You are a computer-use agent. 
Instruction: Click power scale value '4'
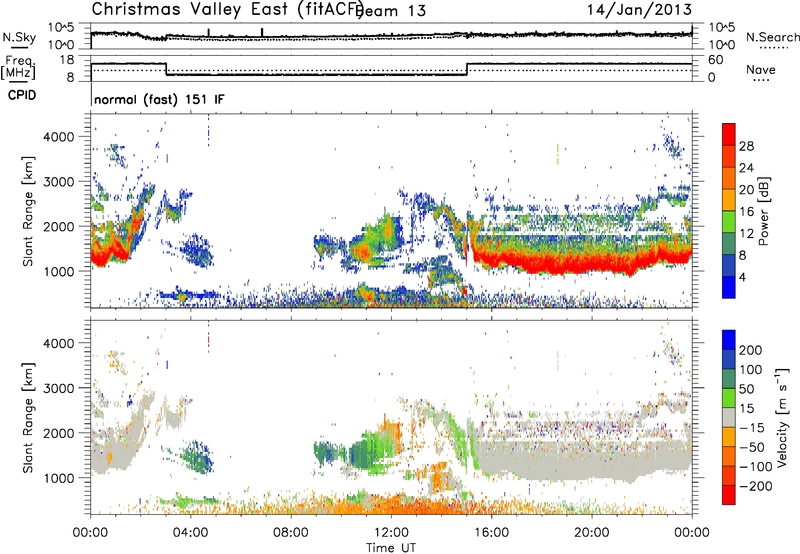coord(743,277)
